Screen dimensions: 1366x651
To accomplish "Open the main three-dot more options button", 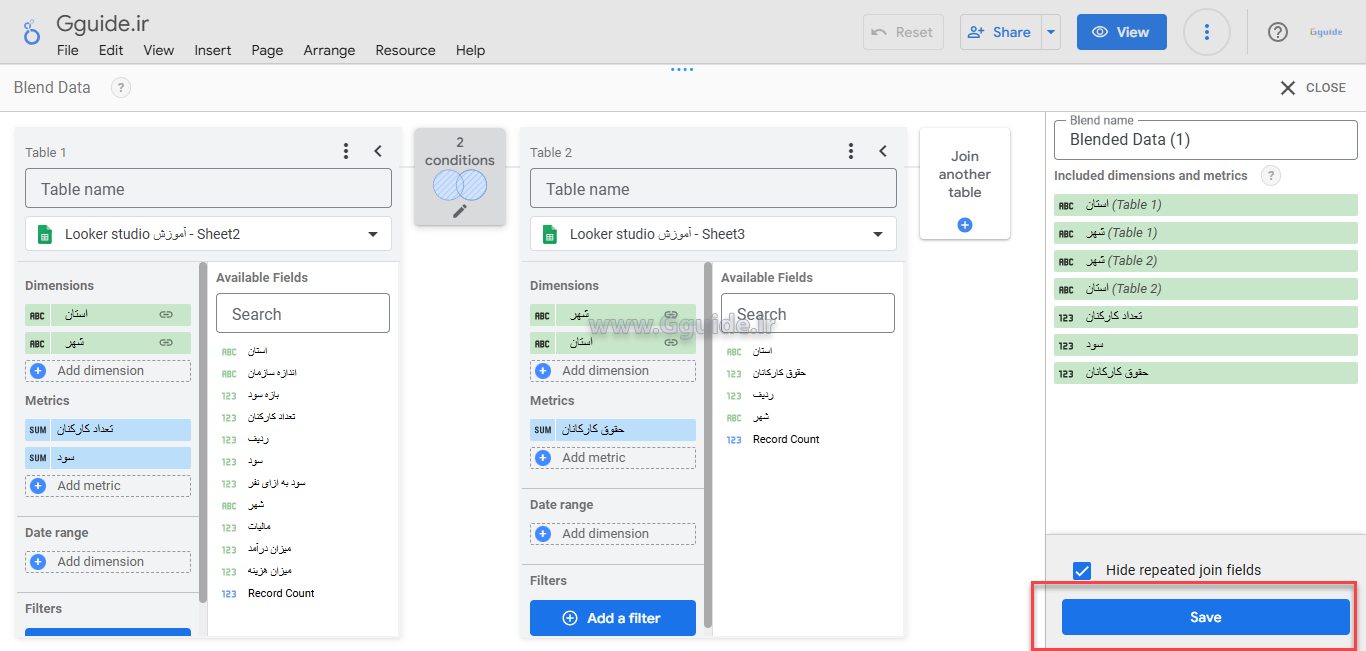I will [1207, 32].
